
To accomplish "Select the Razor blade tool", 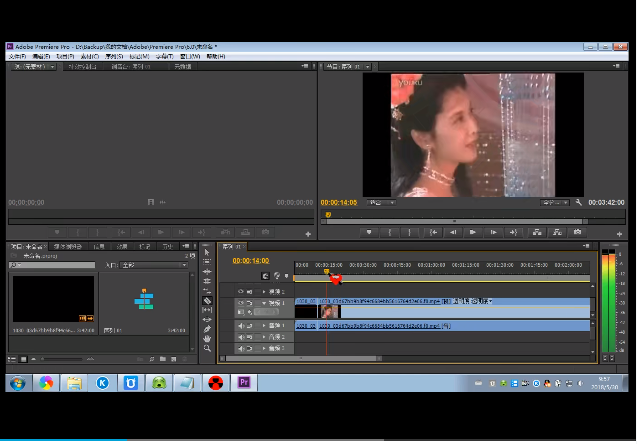I will click(x=207, y=301).
